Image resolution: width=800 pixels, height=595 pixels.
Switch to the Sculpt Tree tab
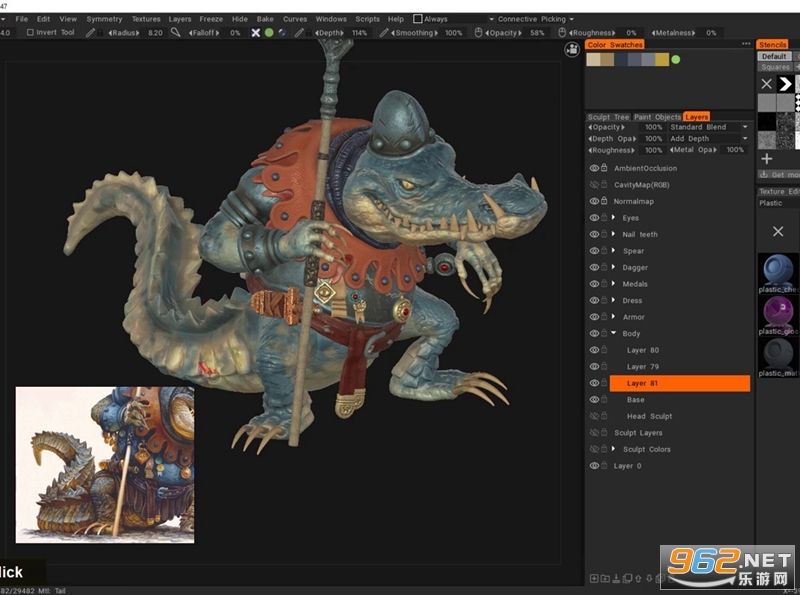click(x=608, y=117)
